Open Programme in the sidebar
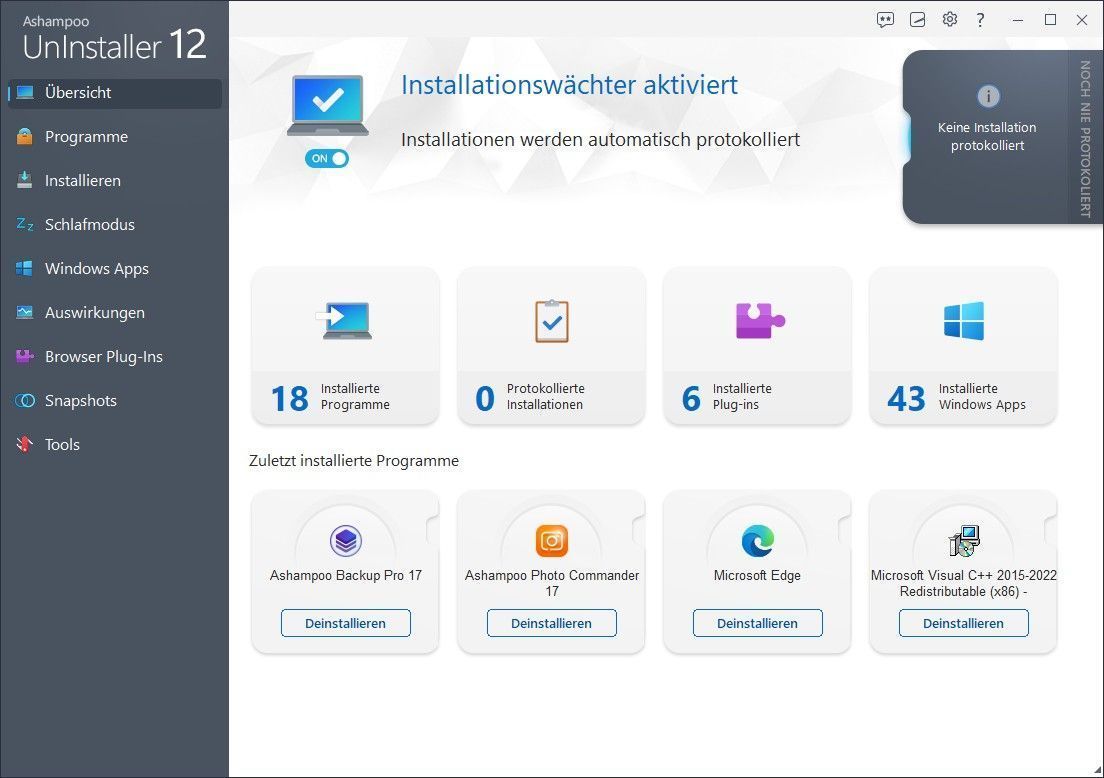This screenshot has width=1104, height=778. click(x=86, y=137)
